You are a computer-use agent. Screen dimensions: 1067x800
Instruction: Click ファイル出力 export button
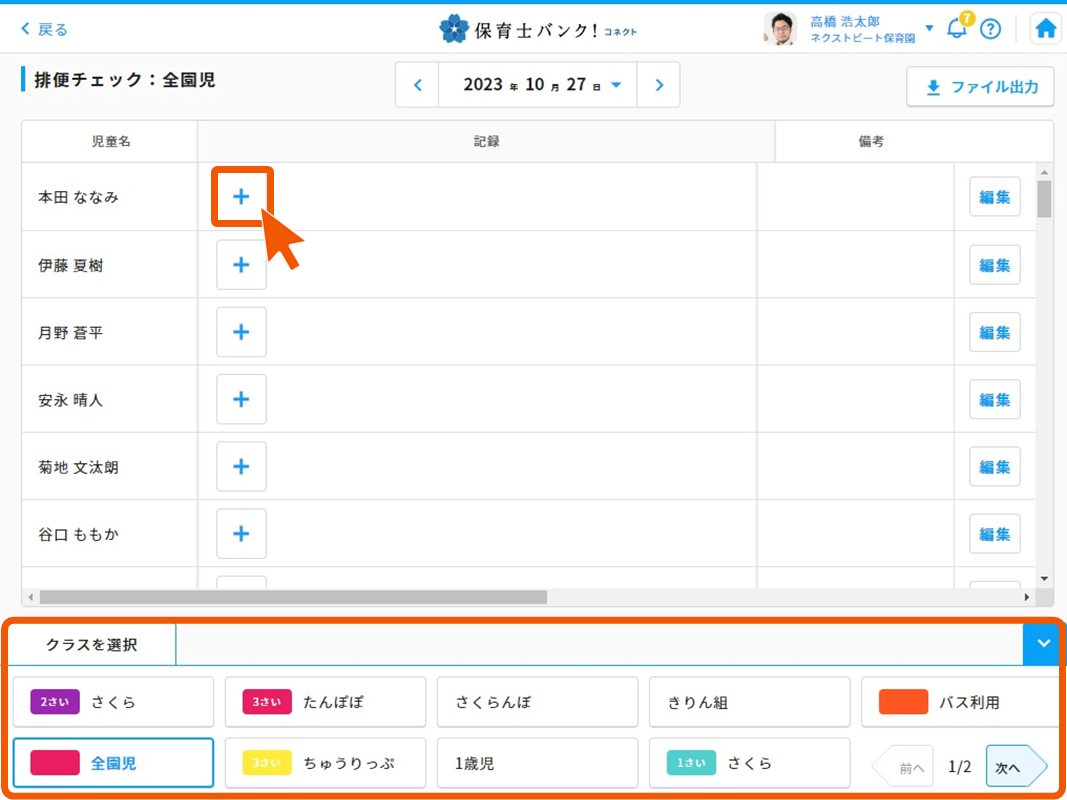click(980, 87)
